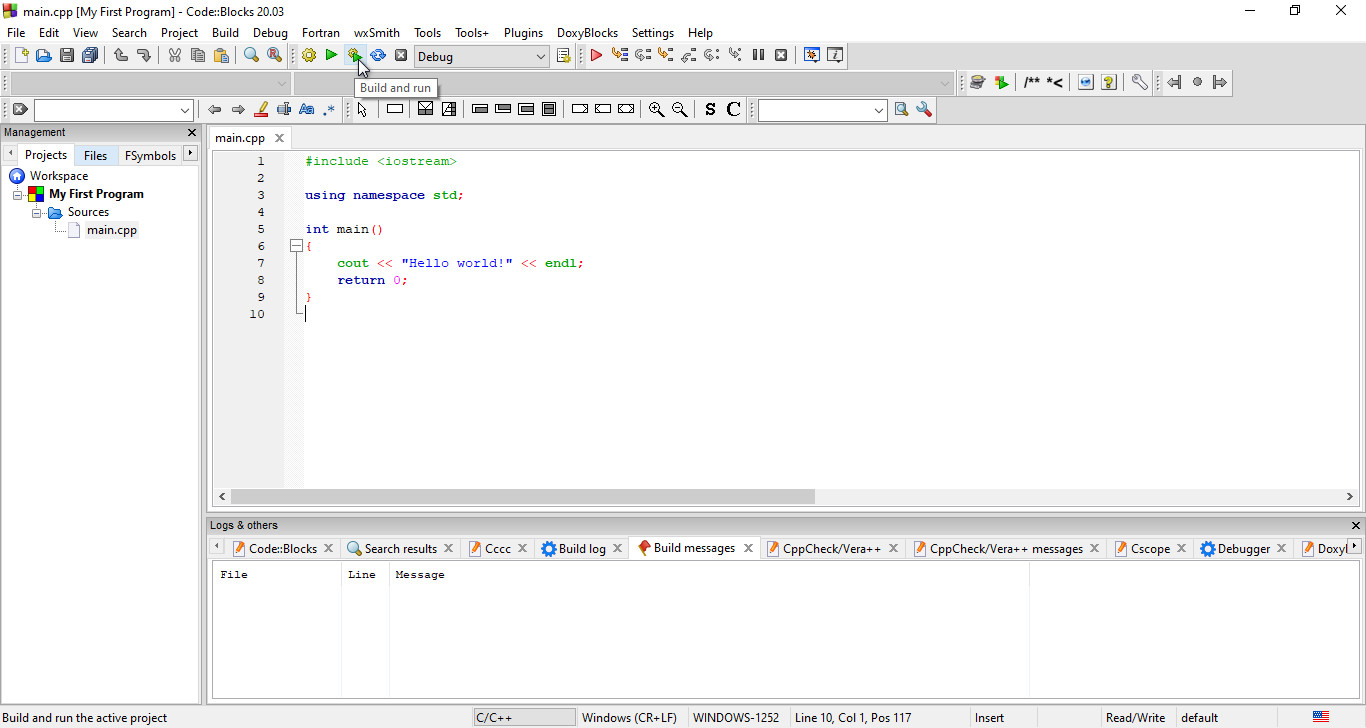The image size is (1366, 728).
Task: Switch to the Files tab in Management
Action: [x=95, y=155]
